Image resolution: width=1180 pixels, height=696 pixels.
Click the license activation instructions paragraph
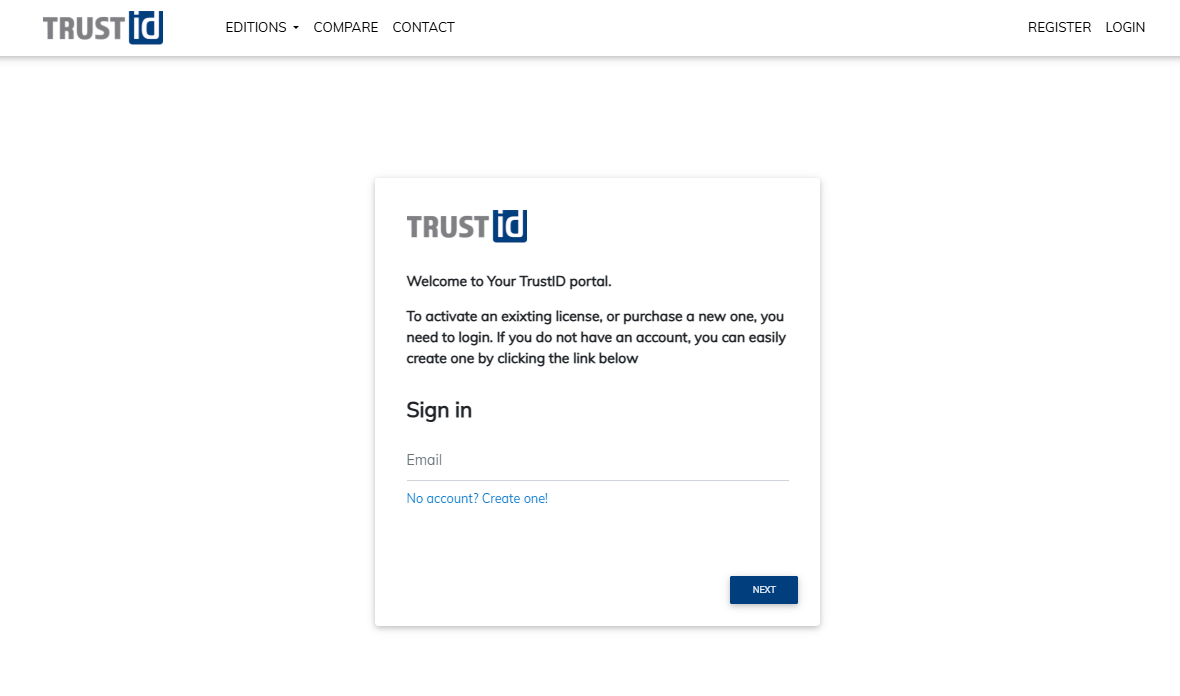tap(594, 337)
